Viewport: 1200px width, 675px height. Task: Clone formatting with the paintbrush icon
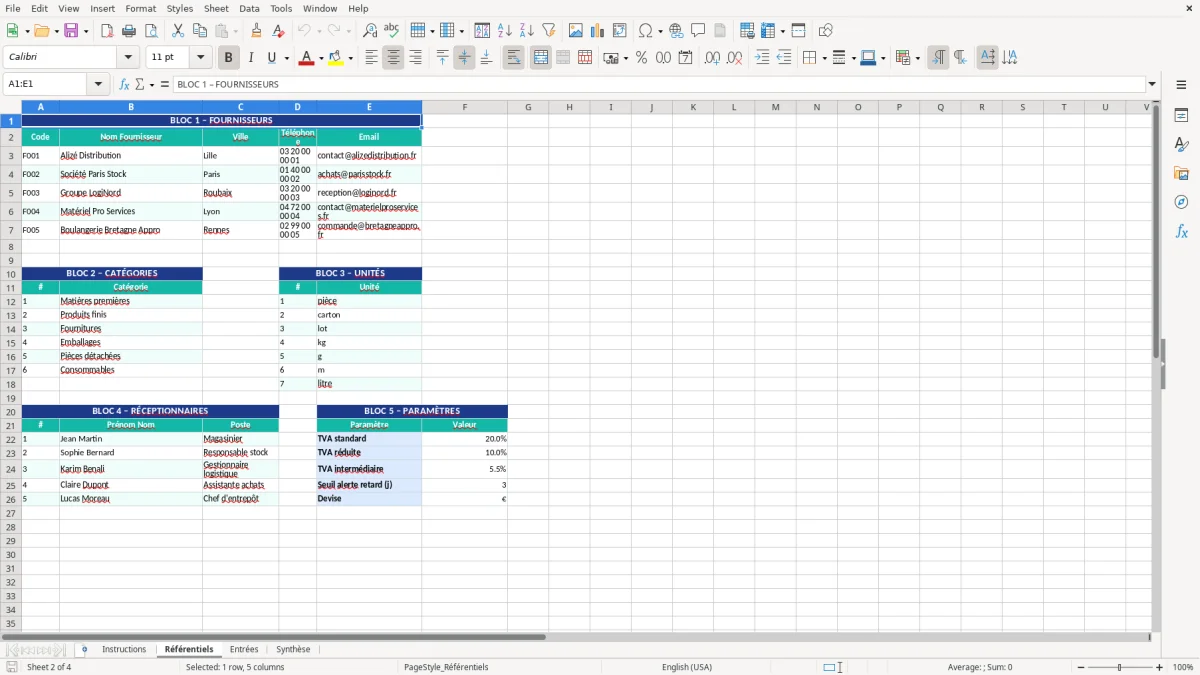[256, 31]
